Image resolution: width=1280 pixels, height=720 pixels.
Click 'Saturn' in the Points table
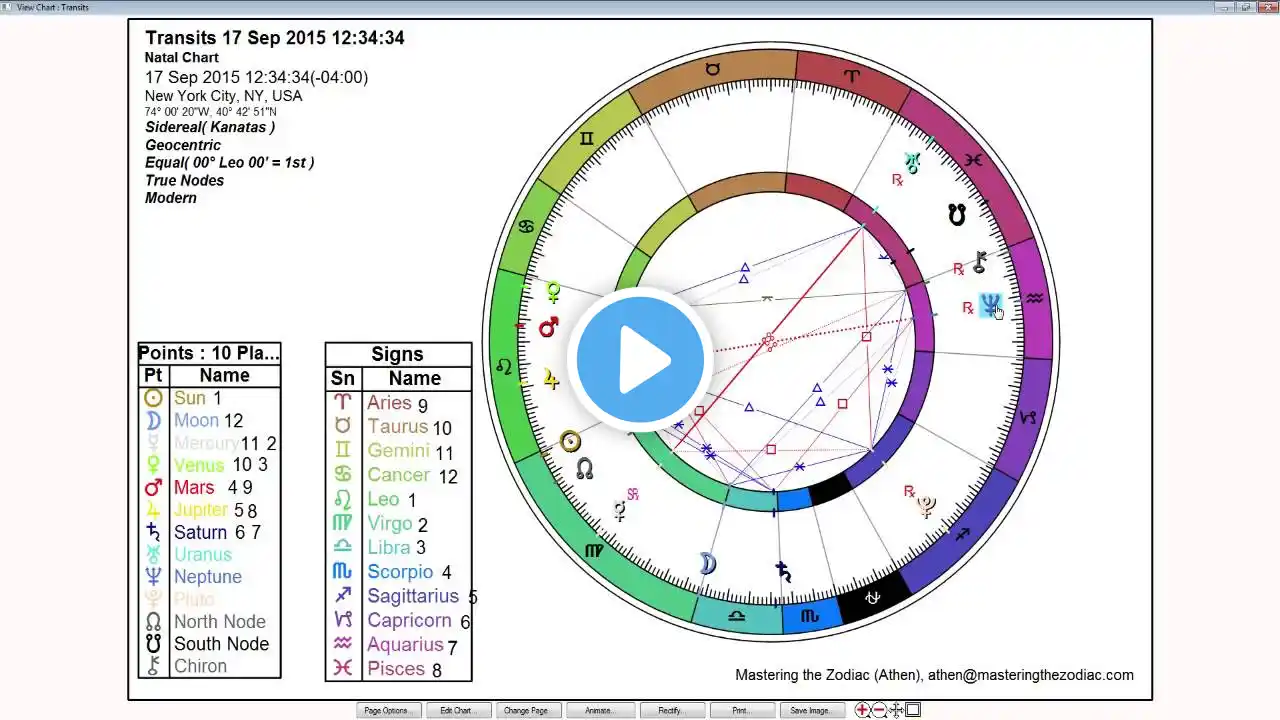(x=200, y=532)
